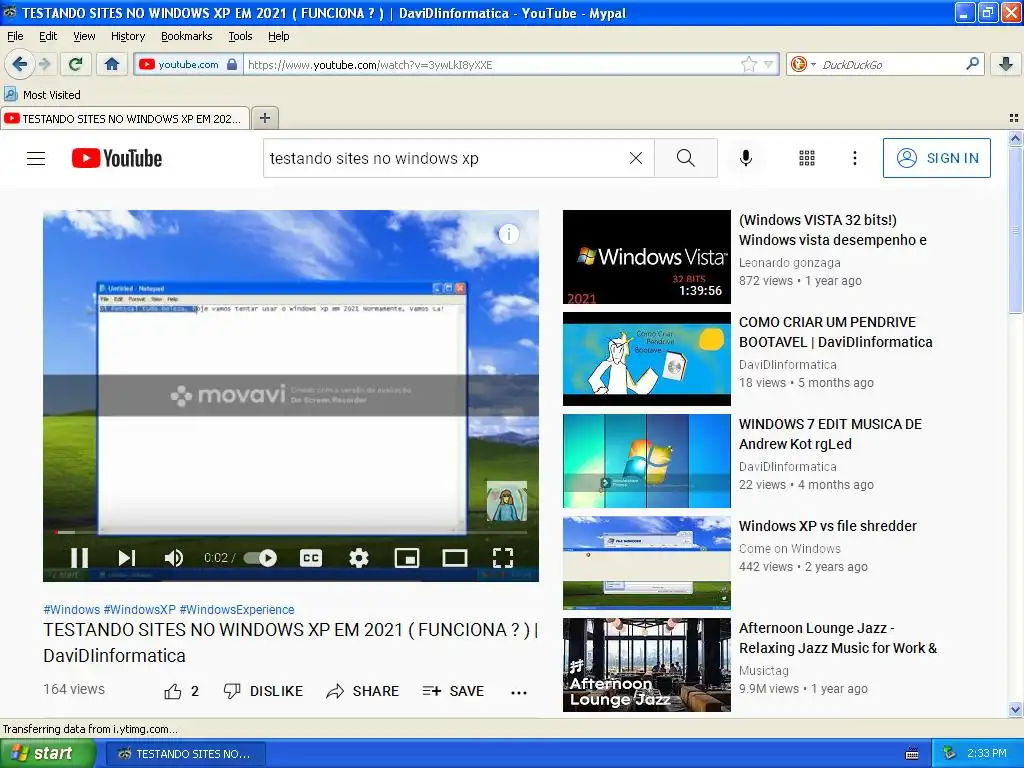Viewport: 1024px width, 768px height.
Task: Open the Edit menu
Action: 48,36
